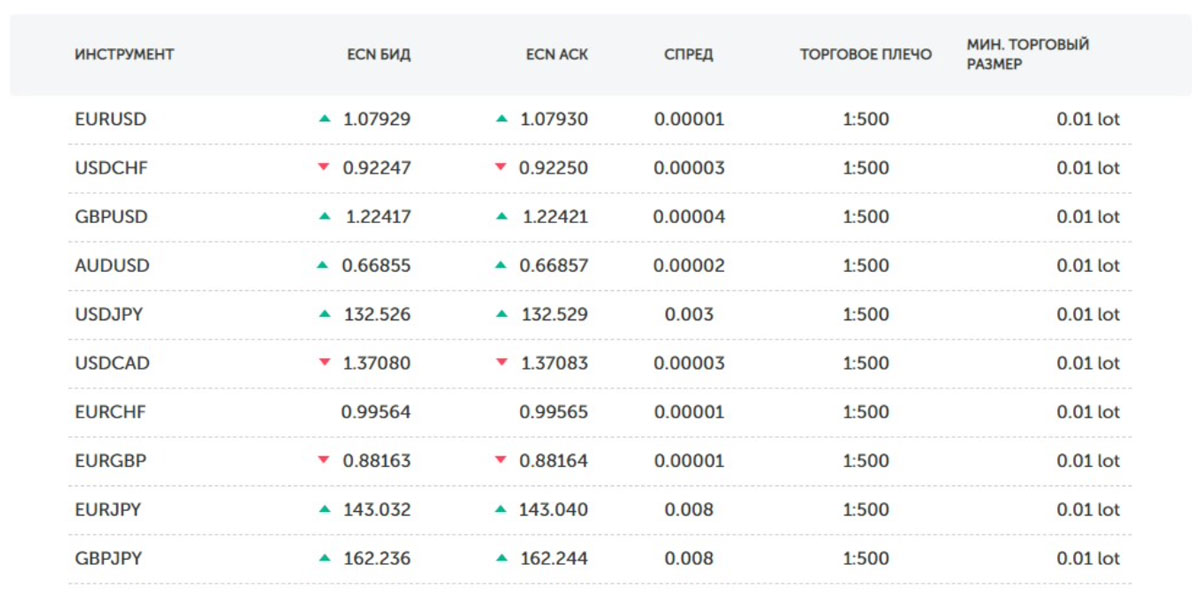
Task: Click the red down arrow beside USDCAD ask
Action: (502, 362)
